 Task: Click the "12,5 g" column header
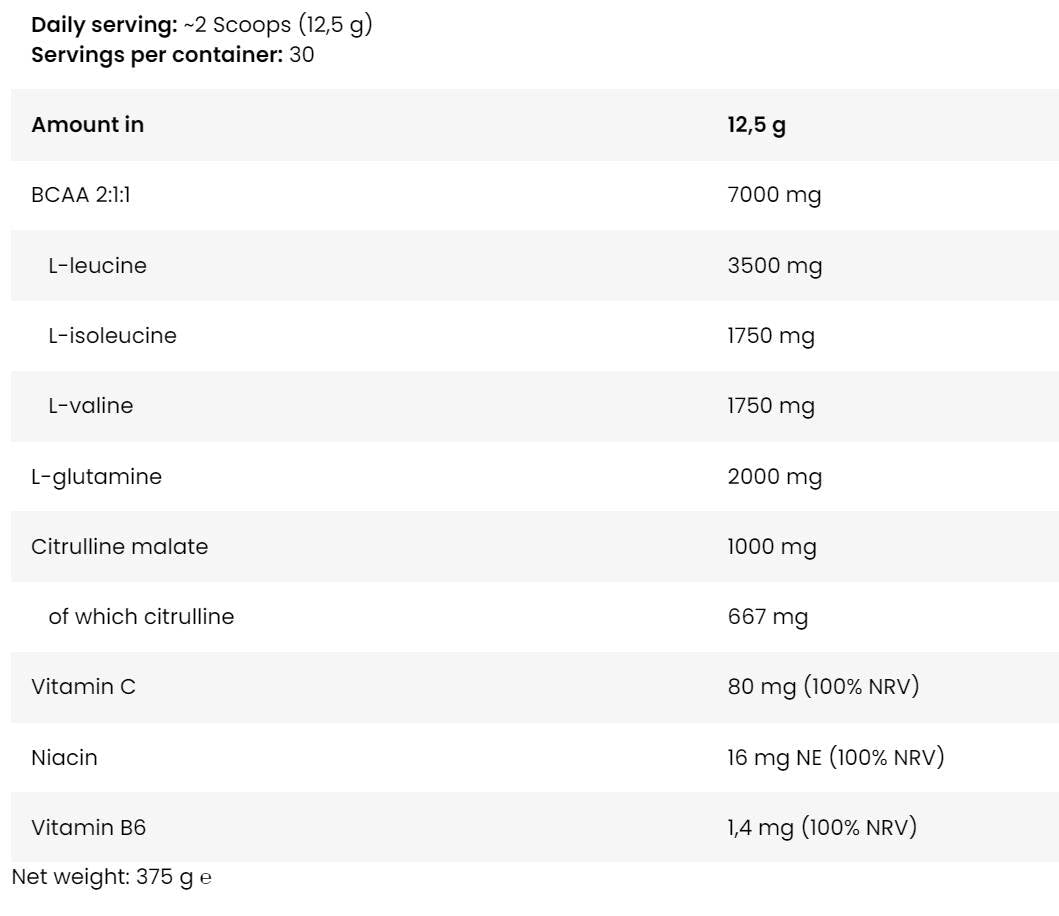tap(756, 125)
